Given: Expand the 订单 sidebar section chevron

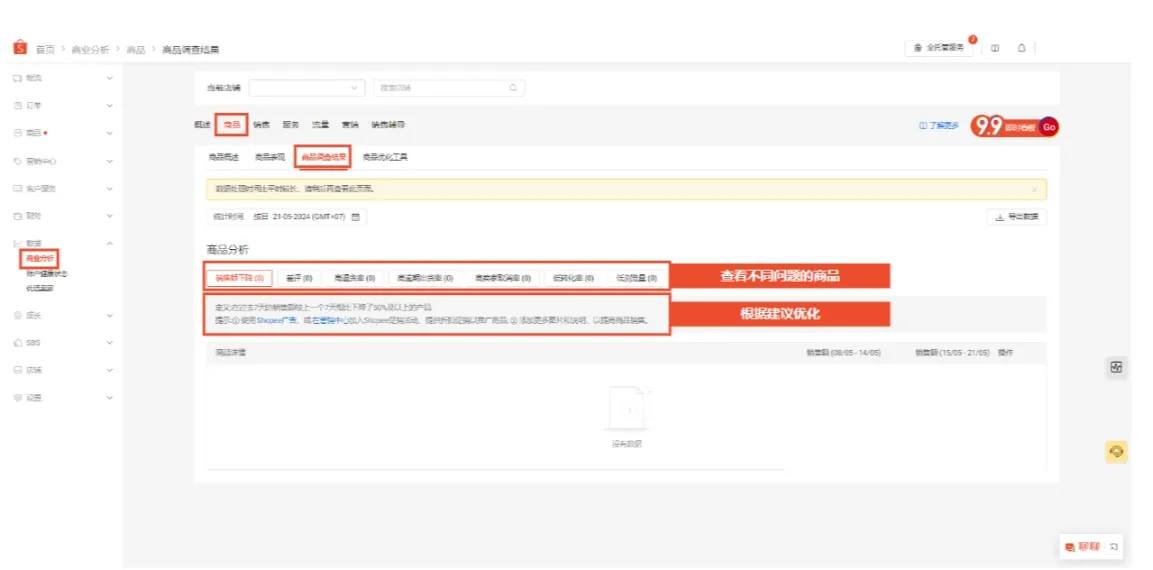Looking at the screenshot, I should (110, 105).
